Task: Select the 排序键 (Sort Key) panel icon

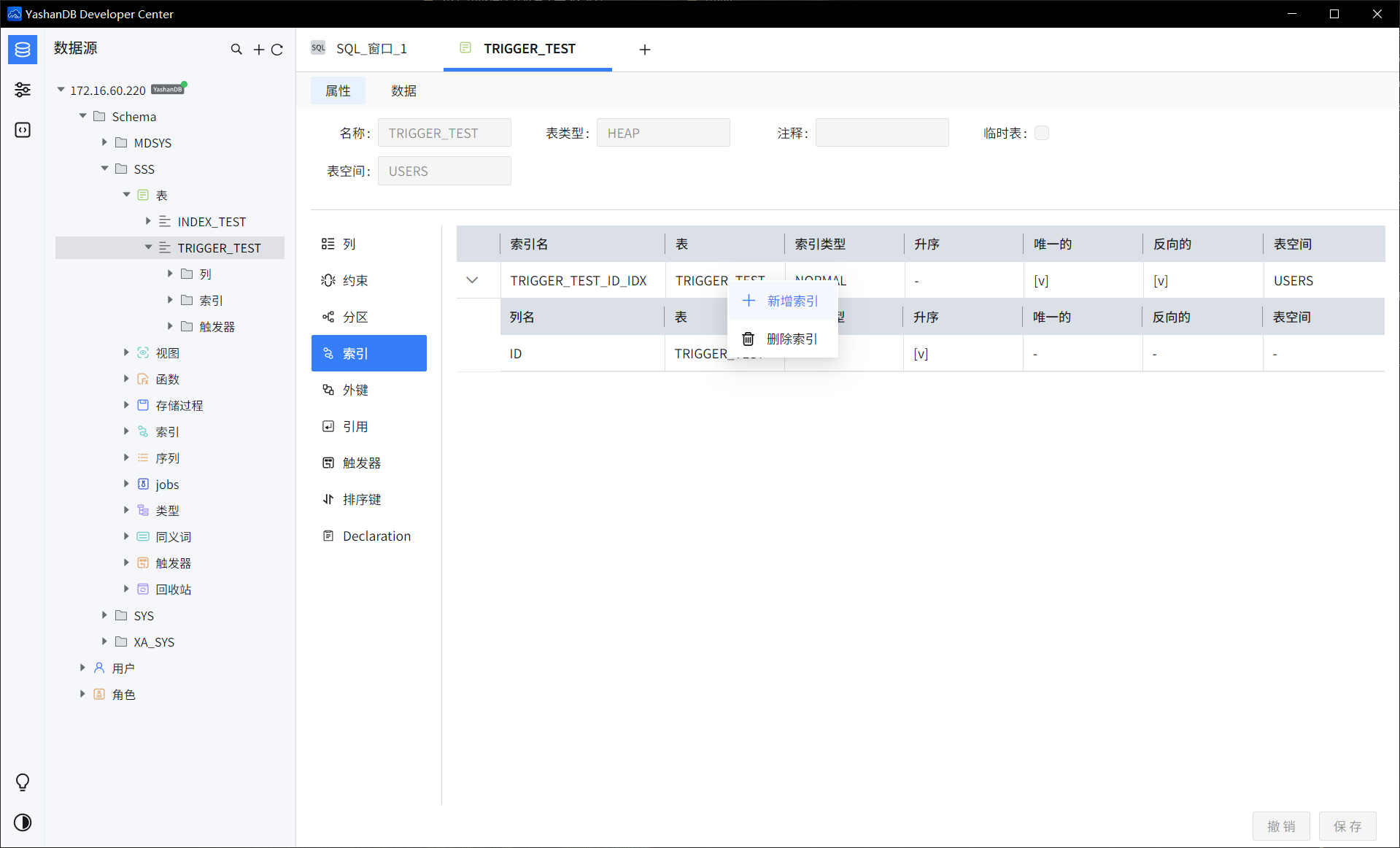Action: [x=330, y=499]
